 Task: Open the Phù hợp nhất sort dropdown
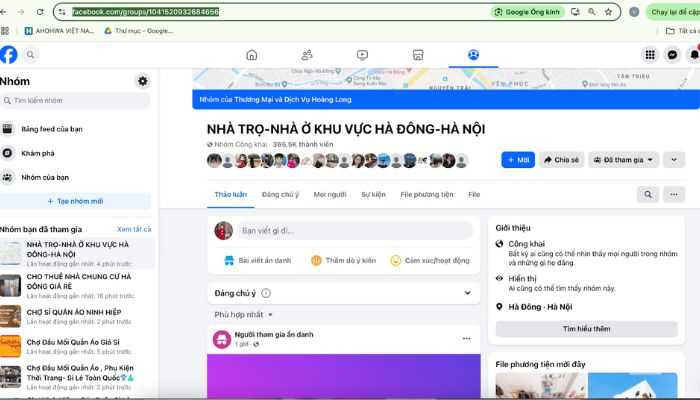(243, 315)
